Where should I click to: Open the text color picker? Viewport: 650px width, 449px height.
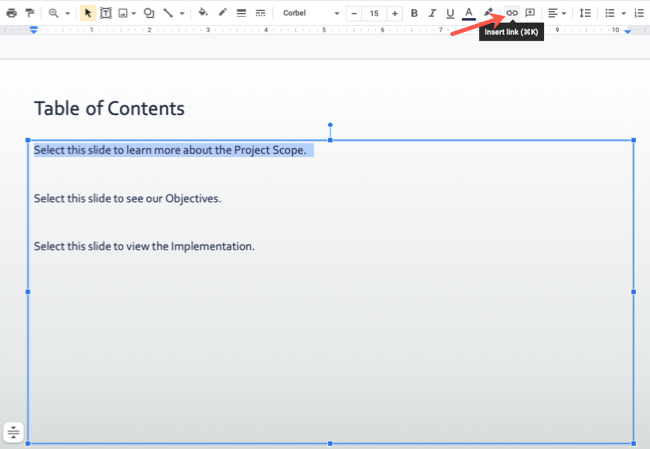click(x=469, y=13)
